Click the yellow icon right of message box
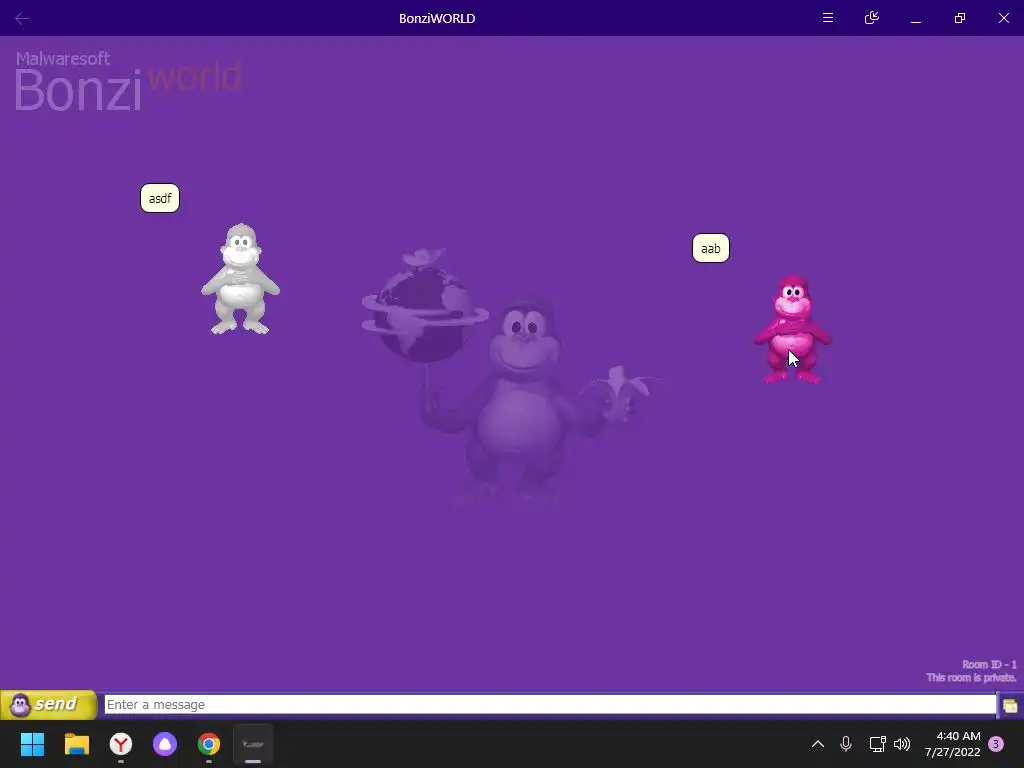The image size is (1024, 768). click(1010, 705)
